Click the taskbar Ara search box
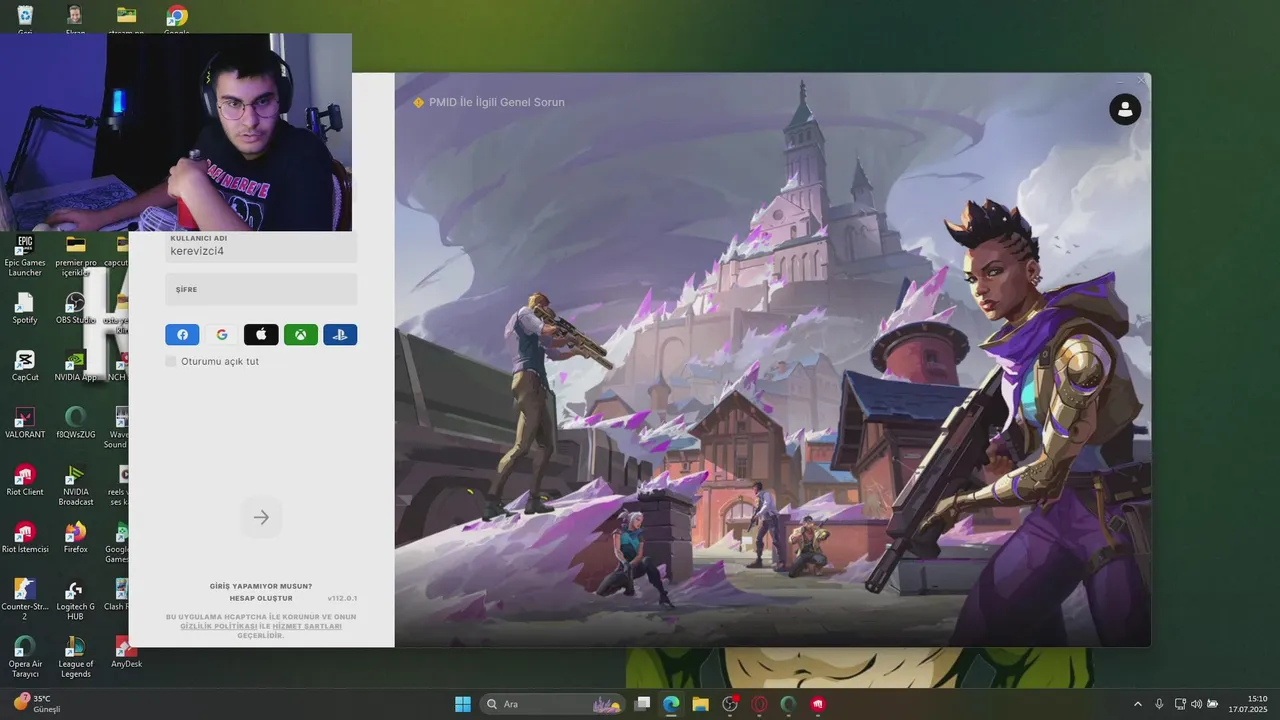1280x720 pixels. click(553, 704)
